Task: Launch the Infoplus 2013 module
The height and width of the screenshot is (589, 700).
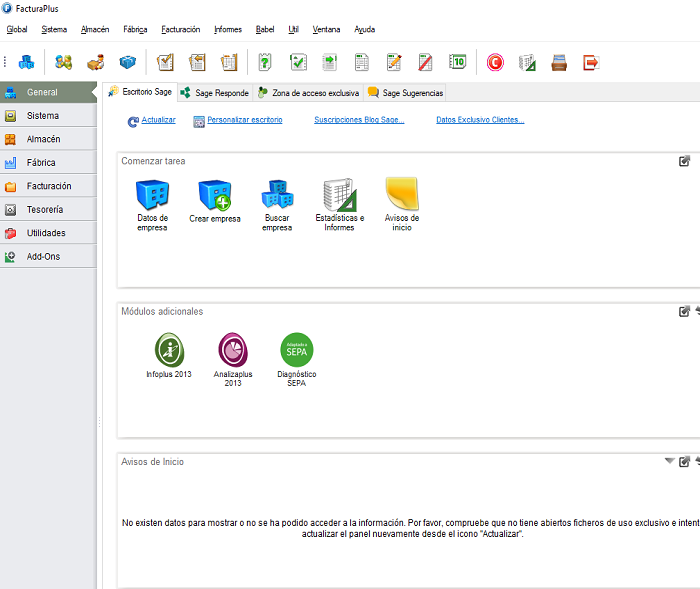Action: pos(168,350)
